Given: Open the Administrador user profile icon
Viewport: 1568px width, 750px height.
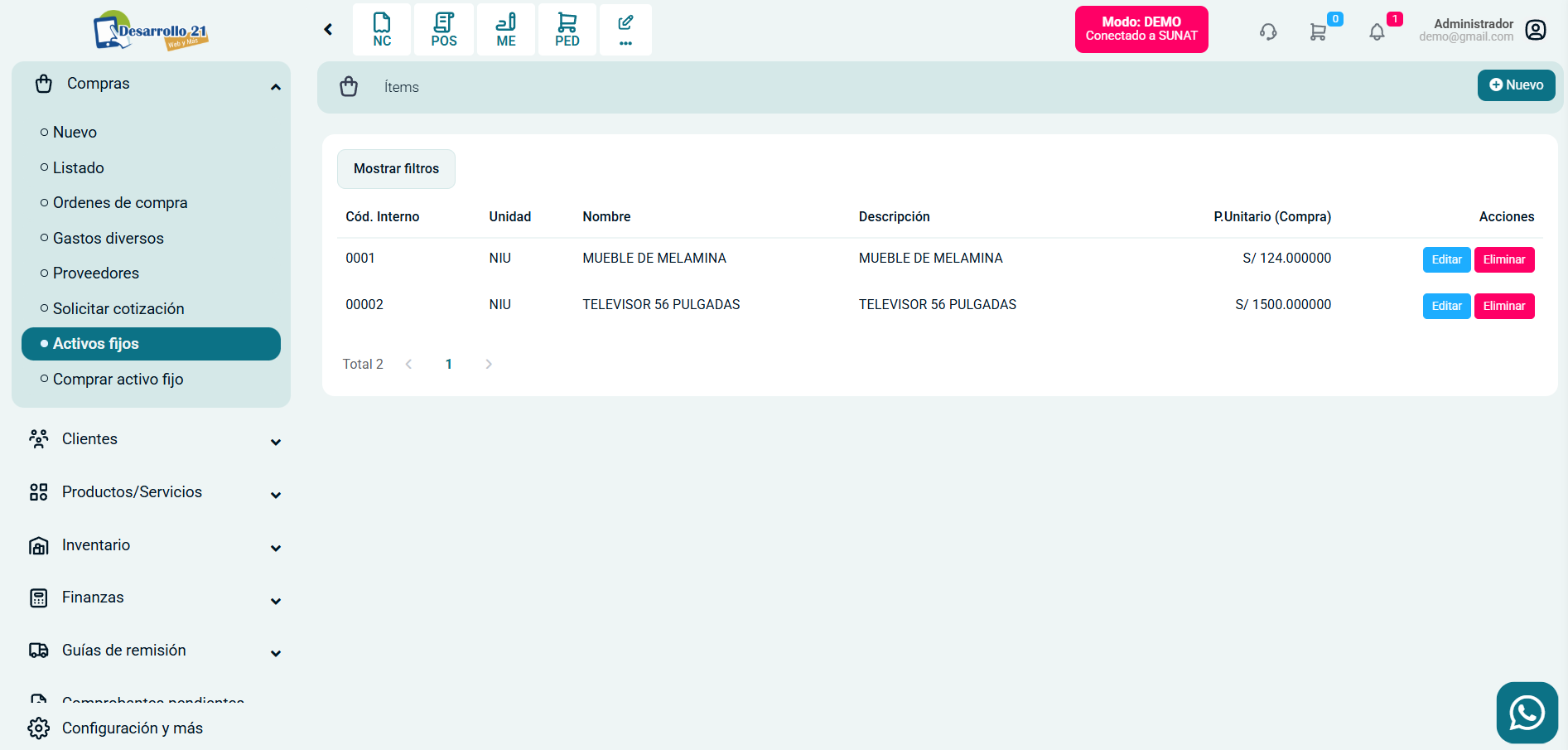Looking at the screenshot, I should [1536, 31].
